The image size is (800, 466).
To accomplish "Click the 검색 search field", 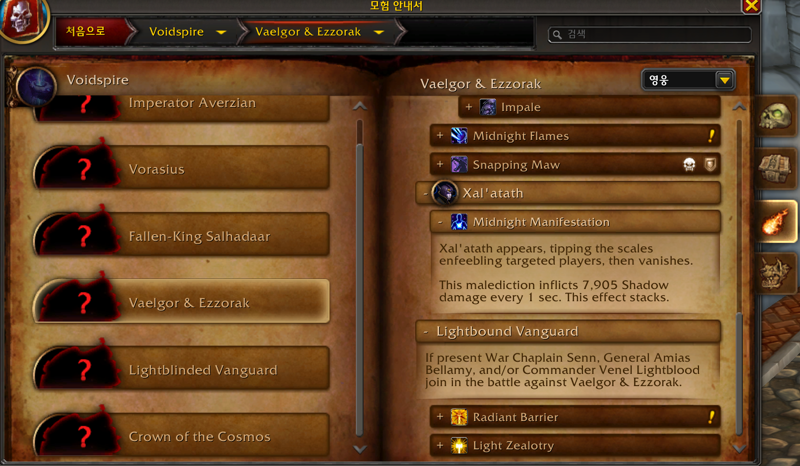I will 649,35.
